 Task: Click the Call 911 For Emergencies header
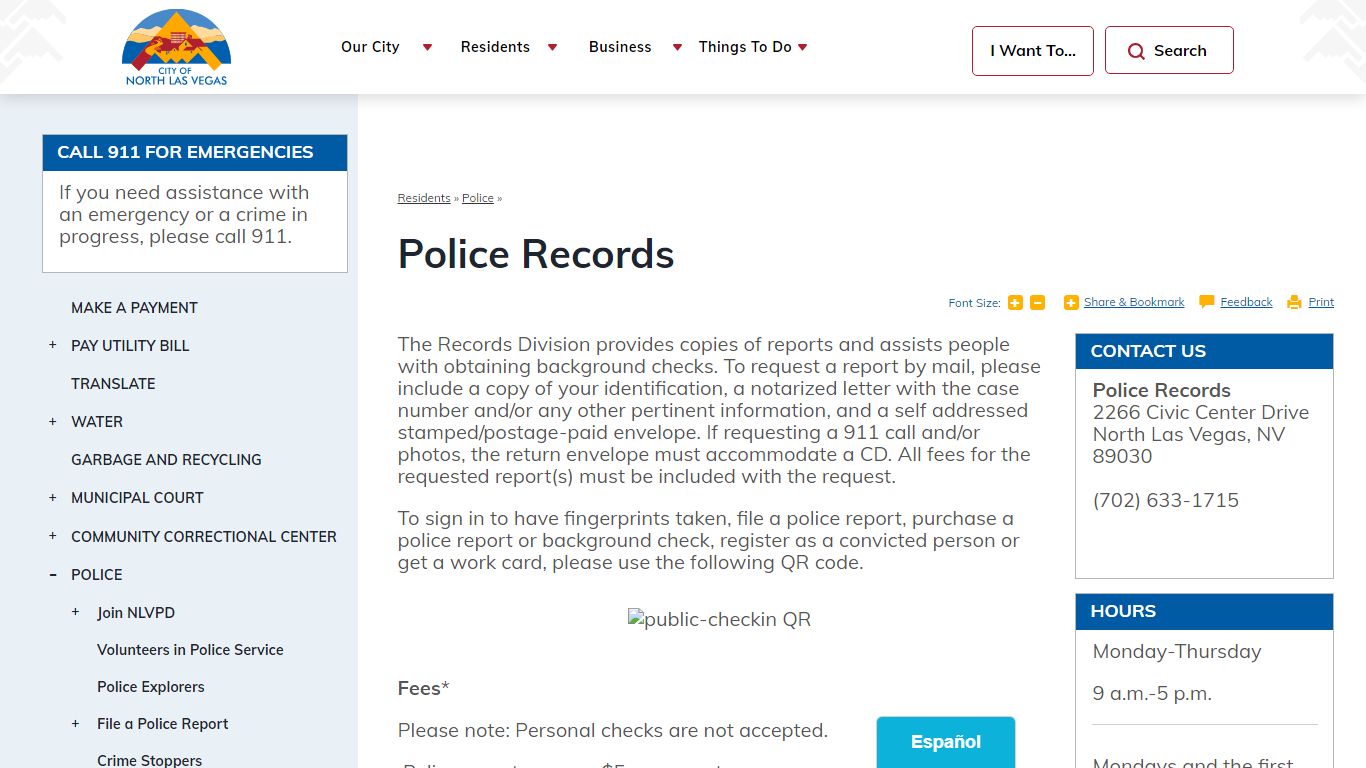click(195, 153)
